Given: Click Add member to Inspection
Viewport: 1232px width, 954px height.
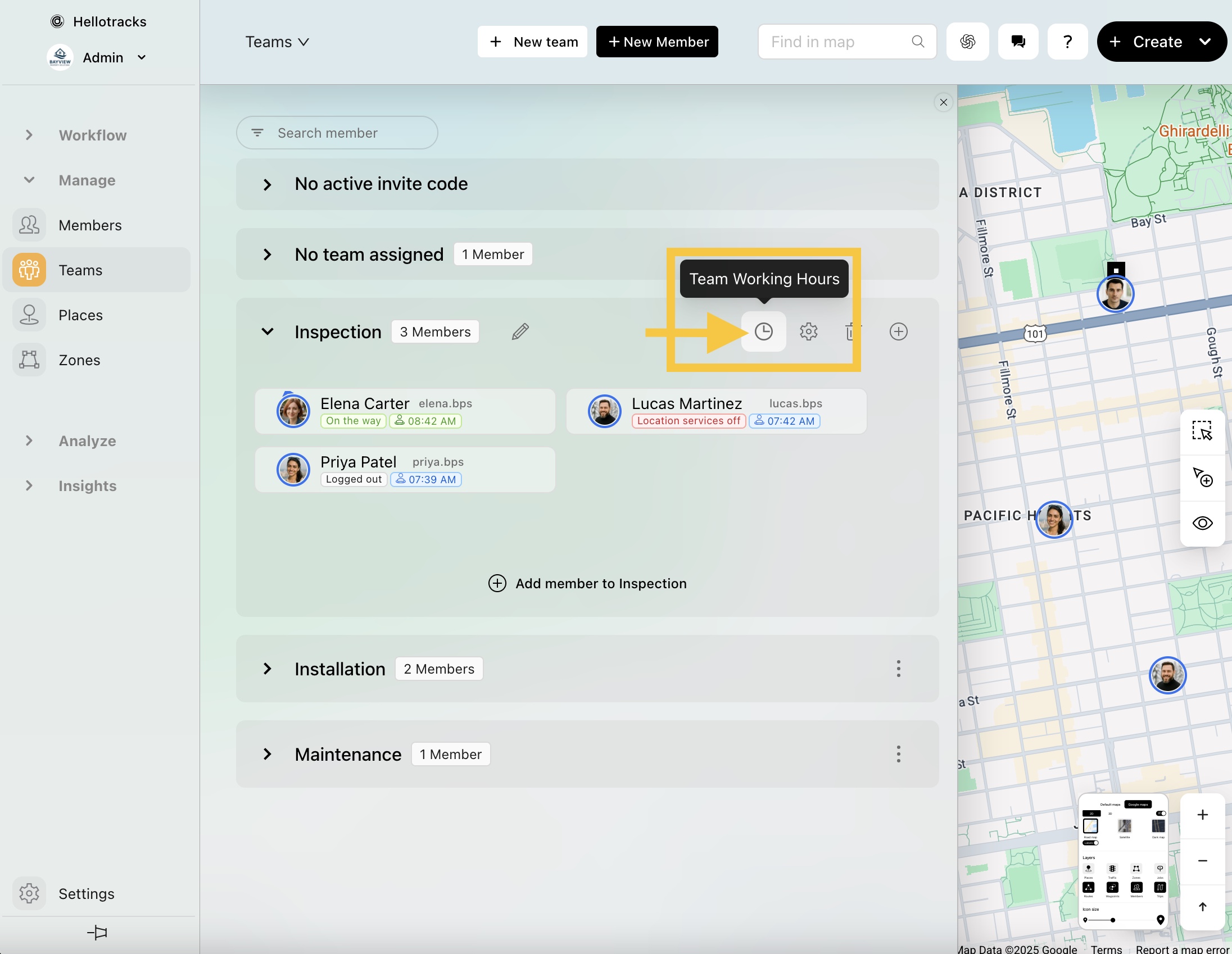Looking at the screenshot, I should (x=587, y=583).
